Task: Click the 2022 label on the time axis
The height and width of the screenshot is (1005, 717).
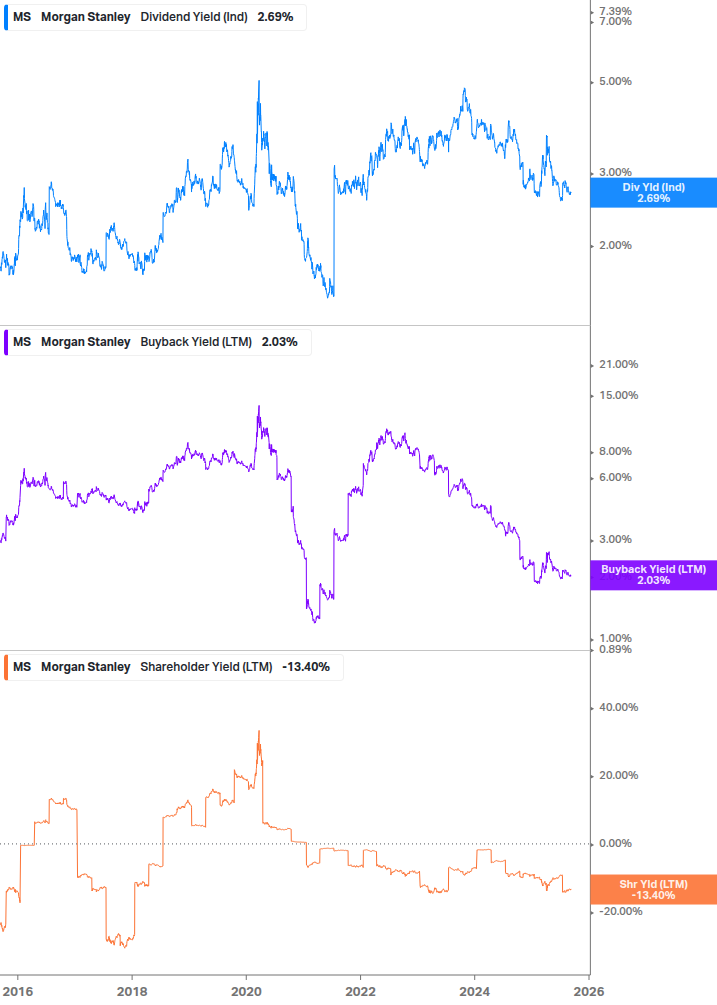Action: [x=360, y=992]
